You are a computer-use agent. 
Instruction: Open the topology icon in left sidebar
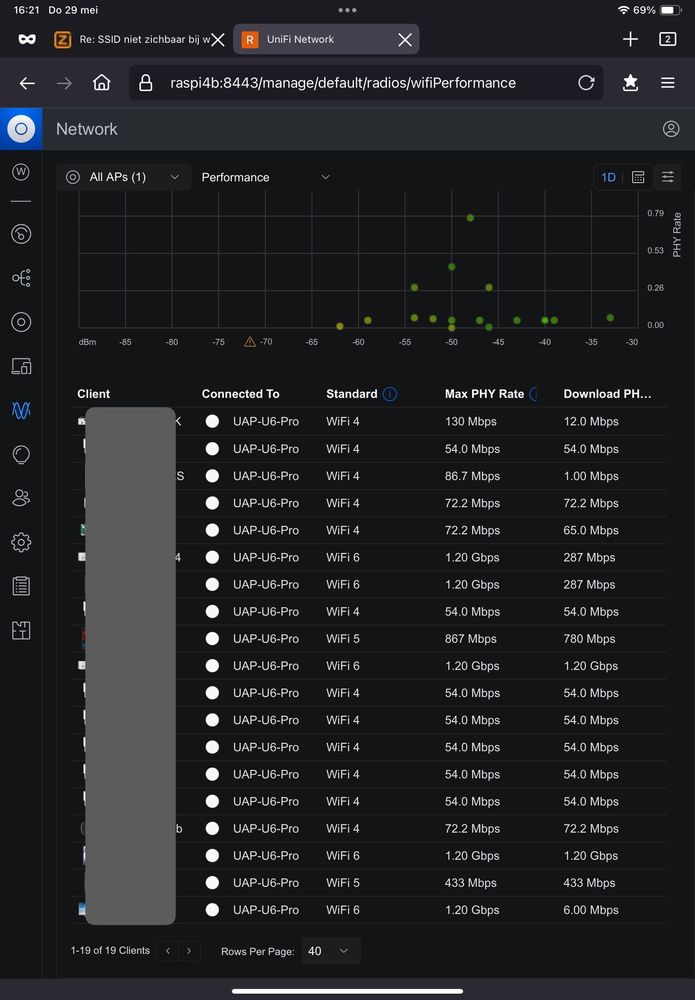click(21, 278)
